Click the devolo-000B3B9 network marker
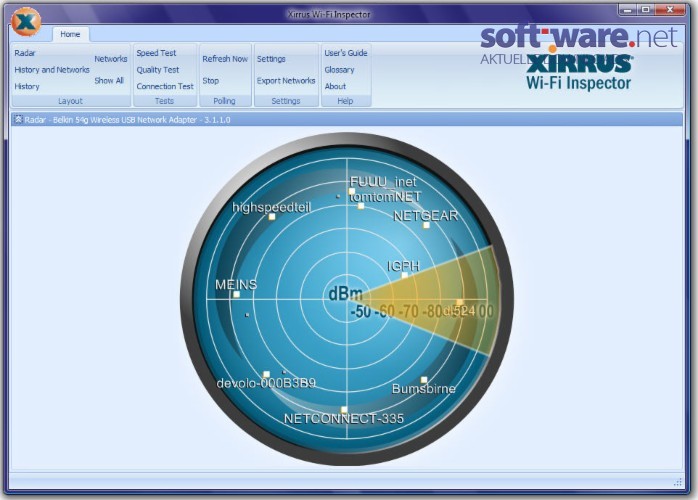 (x=266, y=374)
